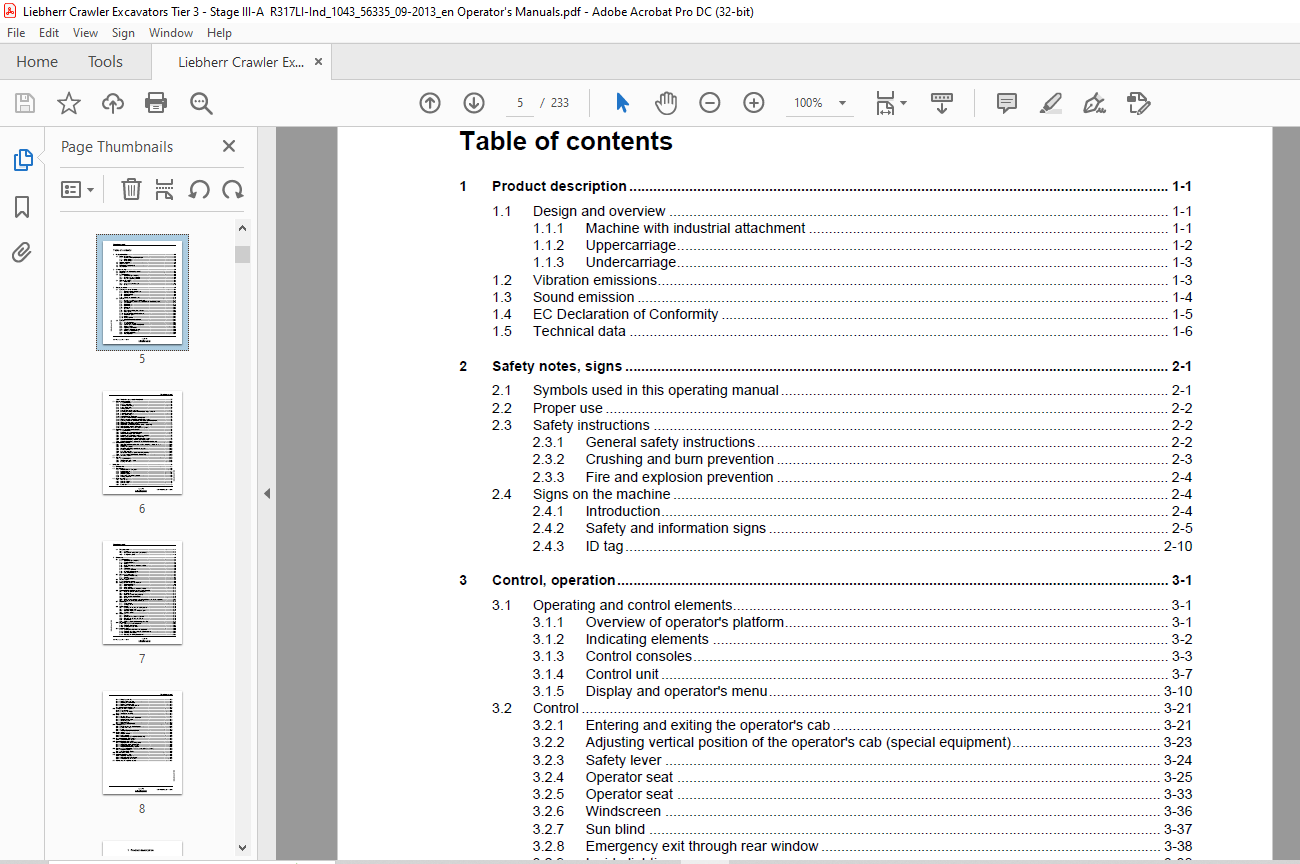Open the Edit menu
Viewport: 1300px width, 864px height.
point(49,33)
